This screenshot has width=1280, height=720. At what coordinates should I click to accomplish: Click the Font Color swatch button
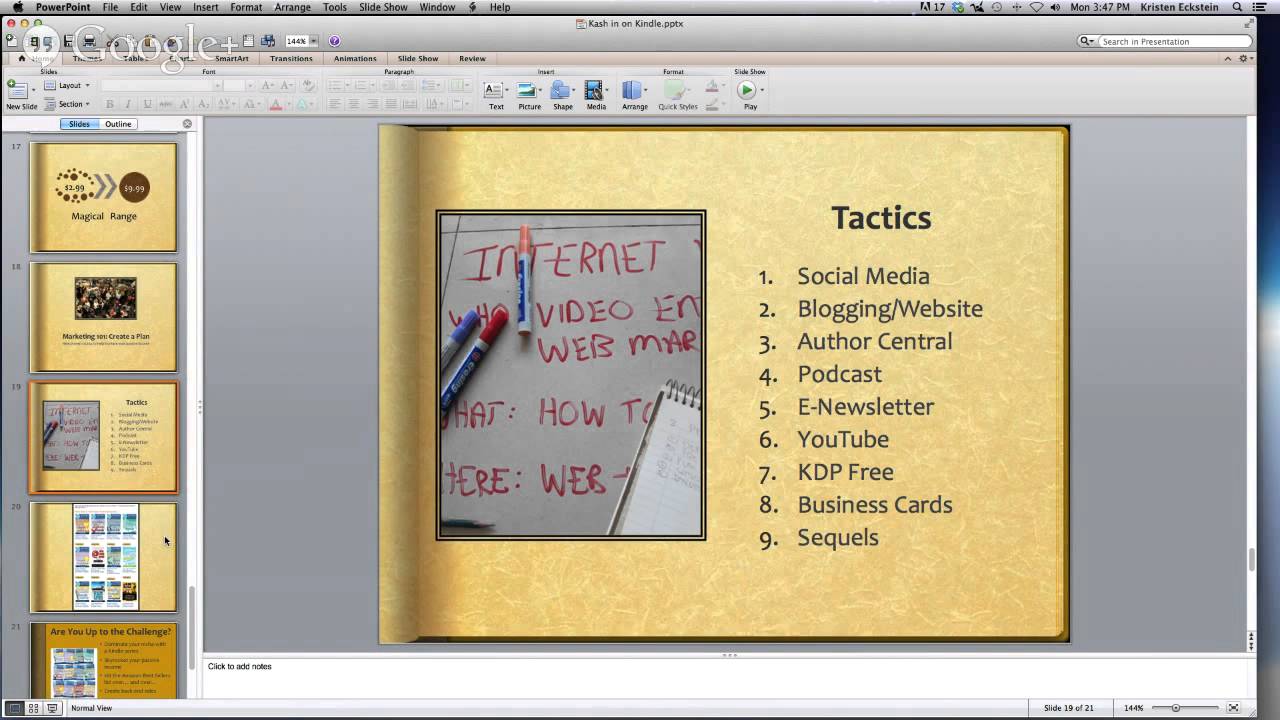pyautogui.click(x=276, y=104)
